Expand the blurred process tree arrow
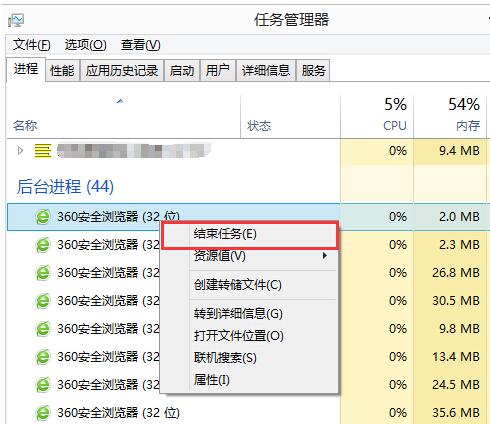 [x=20, y=151]
